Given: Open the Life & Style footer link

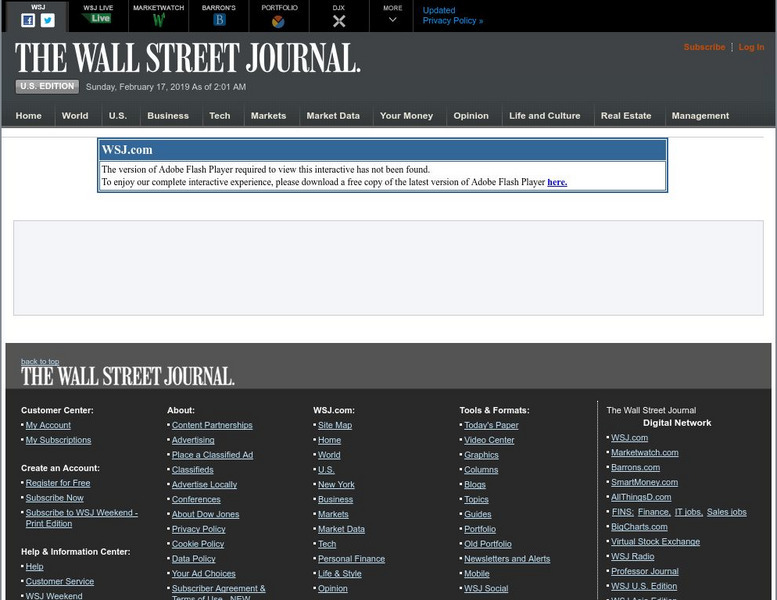Looking at the screenshot, I should [339, 574].
